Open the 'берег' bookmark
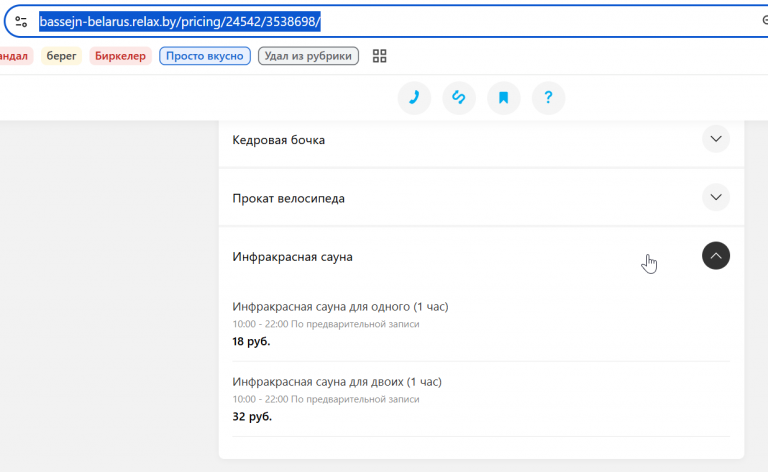Image resolution: width=768 pixels, height=472 pixels. click(61, 56)
